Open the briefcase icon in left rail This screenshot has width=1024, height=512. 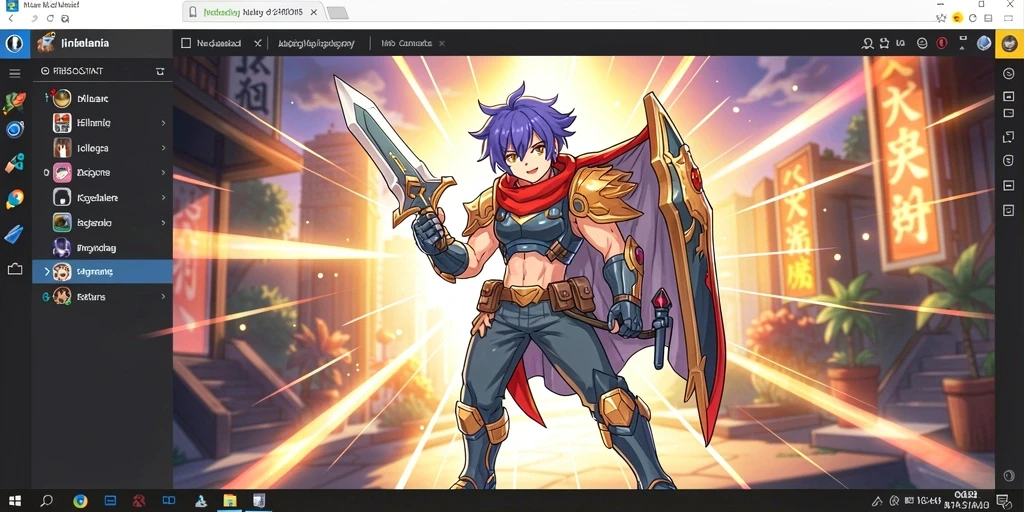14,269
